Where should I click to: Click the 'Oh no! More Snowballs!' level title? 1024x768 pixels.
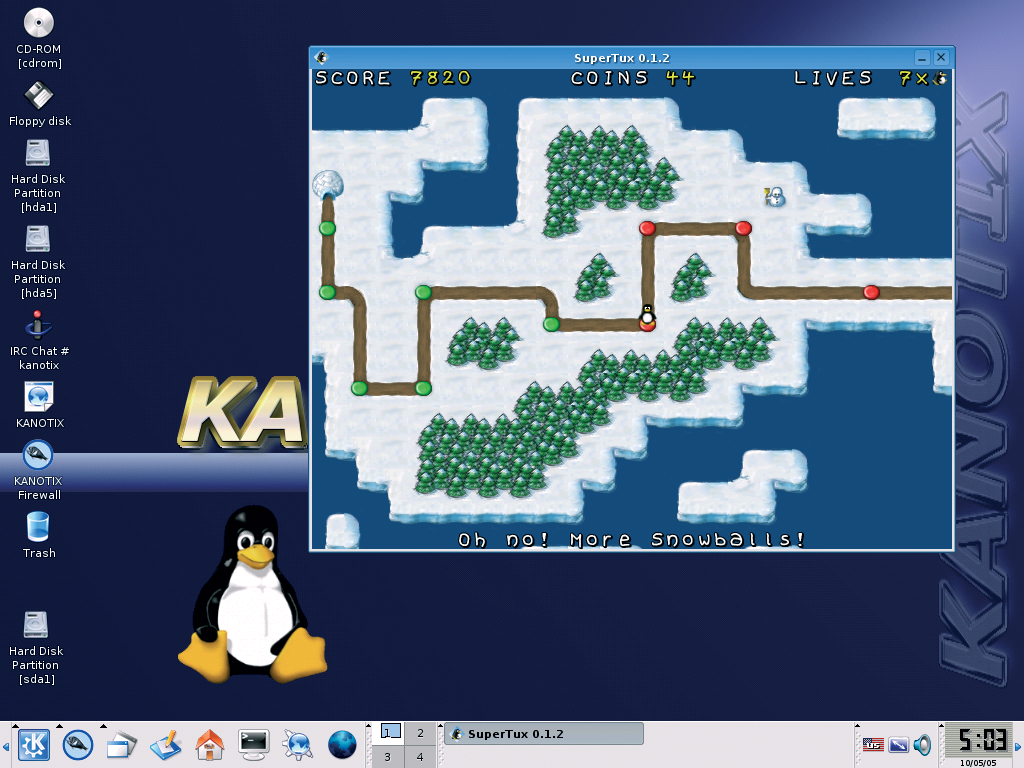(632, 539)
